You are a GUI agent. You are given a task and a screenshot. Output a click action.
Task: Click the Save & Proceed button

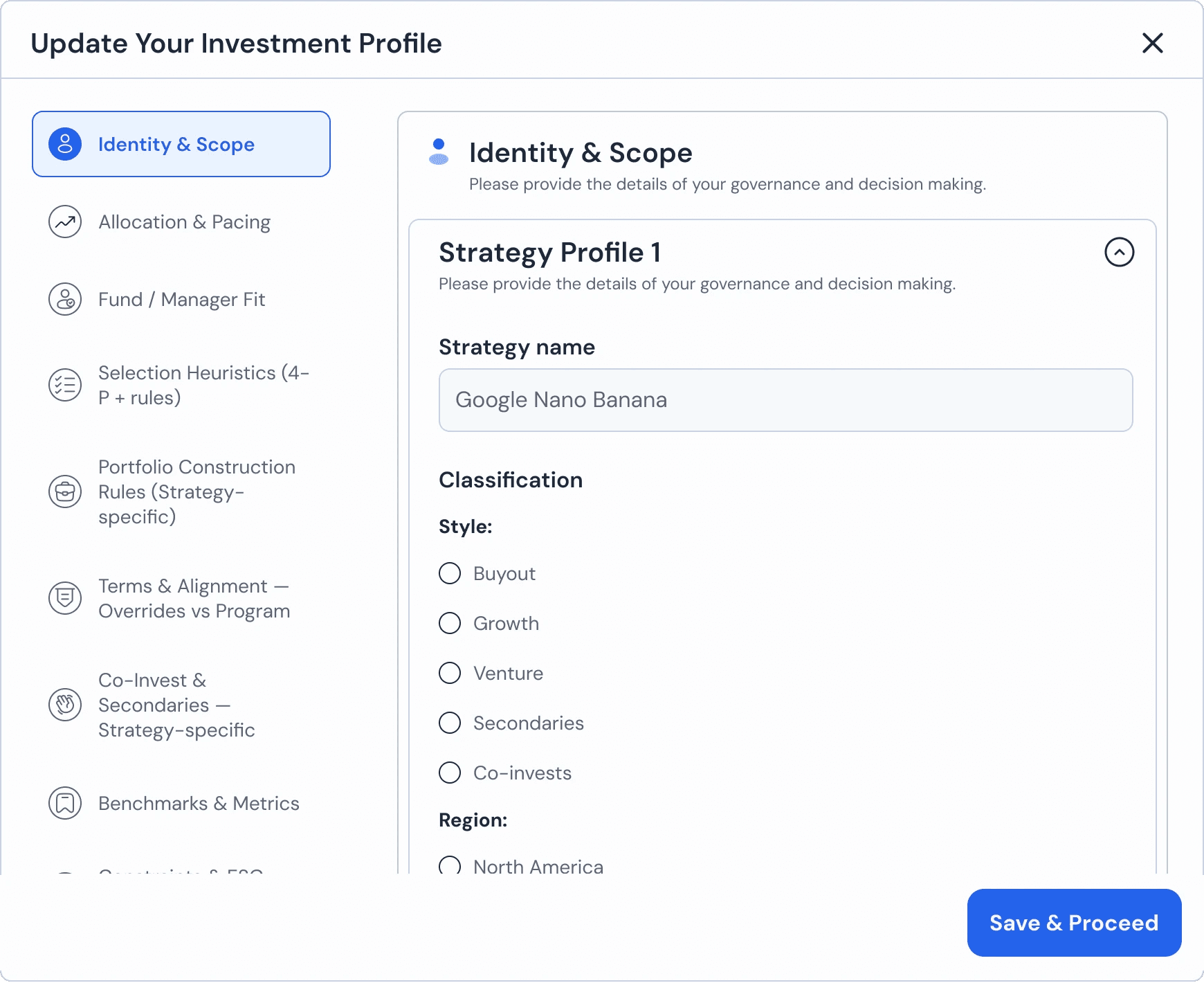coord(1074,923)
